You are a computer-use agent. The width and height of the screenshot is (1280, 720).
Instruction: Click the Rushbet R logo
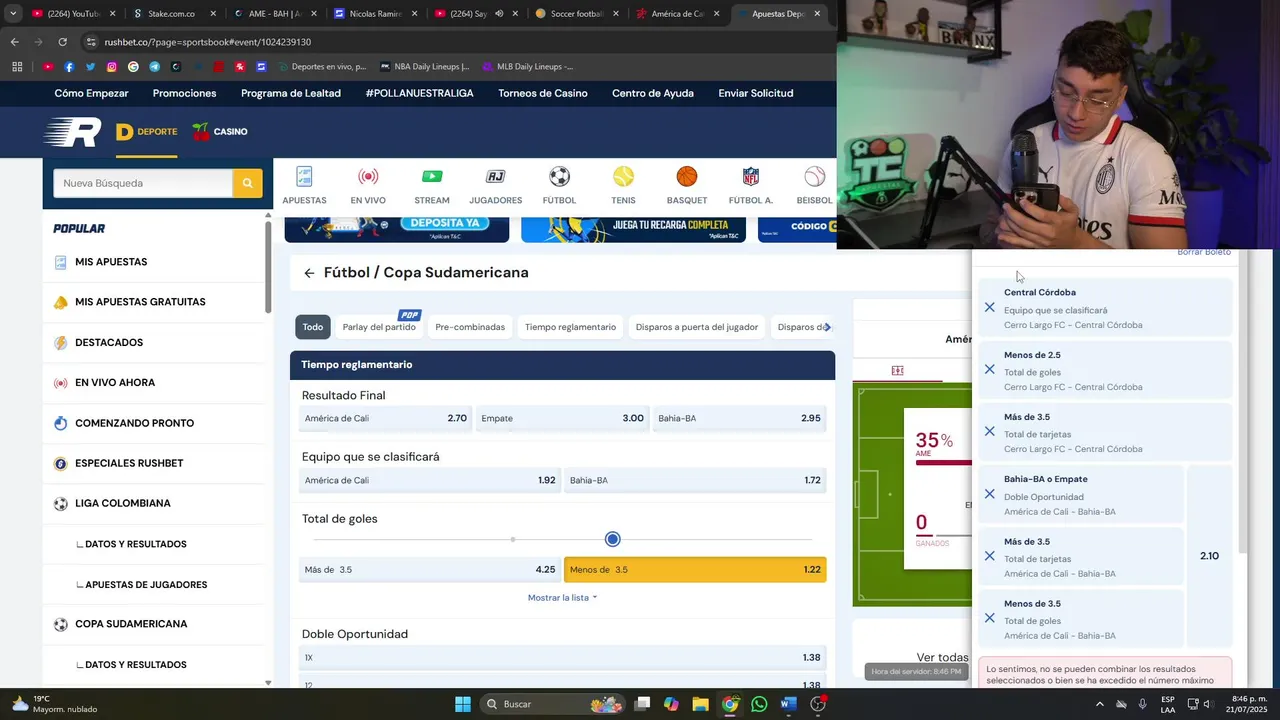coord(73,131)
